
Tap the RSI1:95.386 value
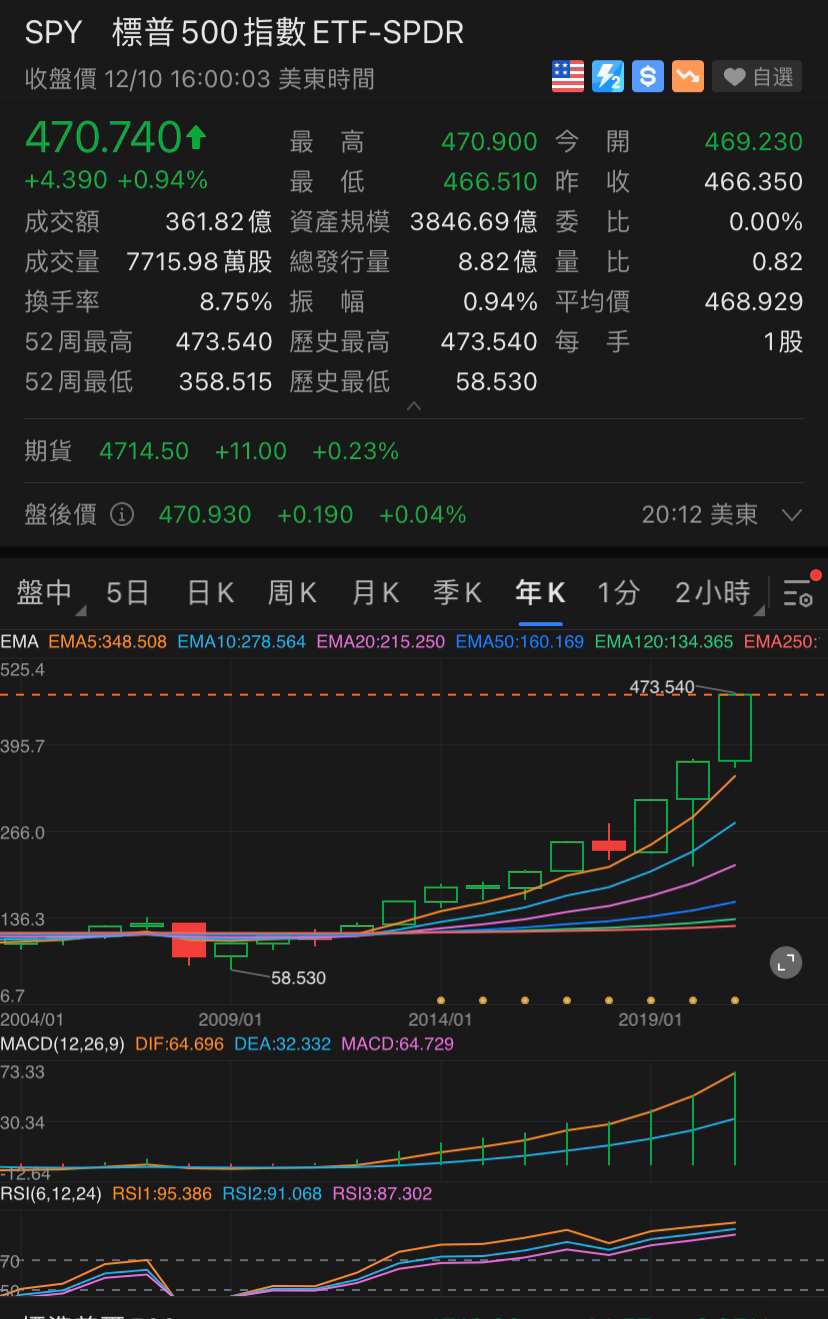(x=162, y=1194)
